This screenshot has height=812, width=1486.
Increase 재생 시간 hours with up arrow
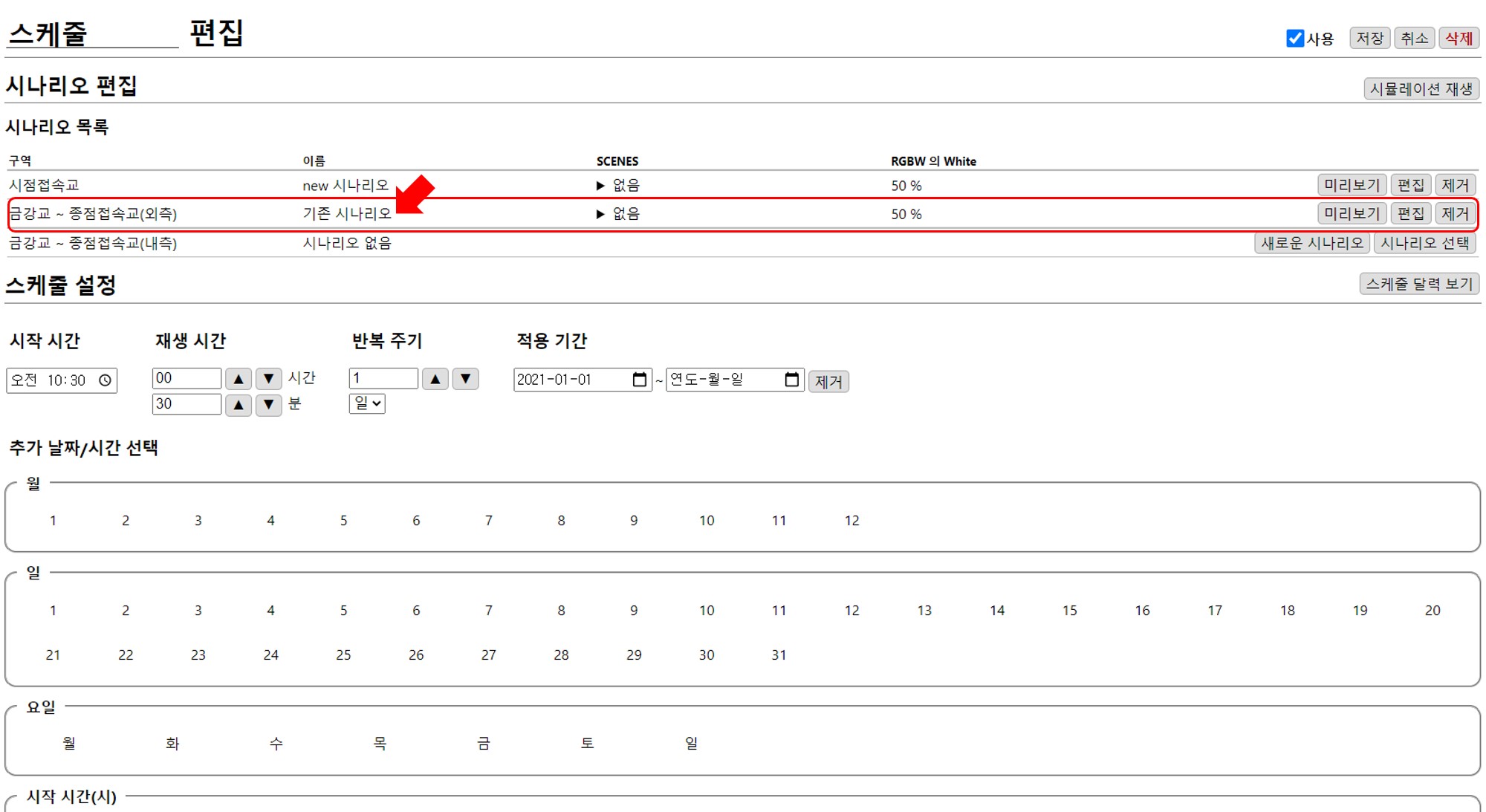pos(239,379)
